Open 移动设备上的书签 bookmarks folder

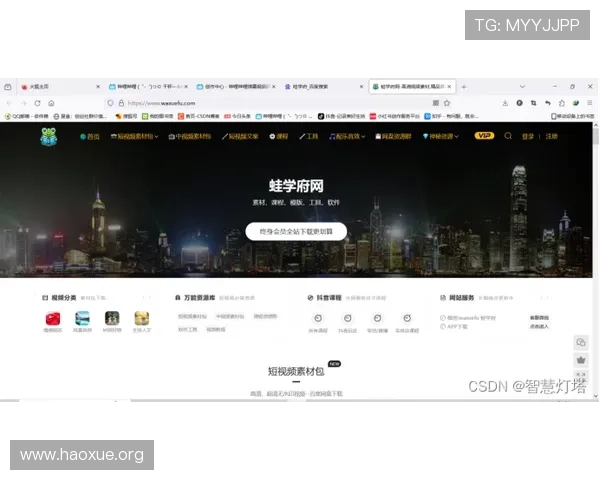coord(572,116)
